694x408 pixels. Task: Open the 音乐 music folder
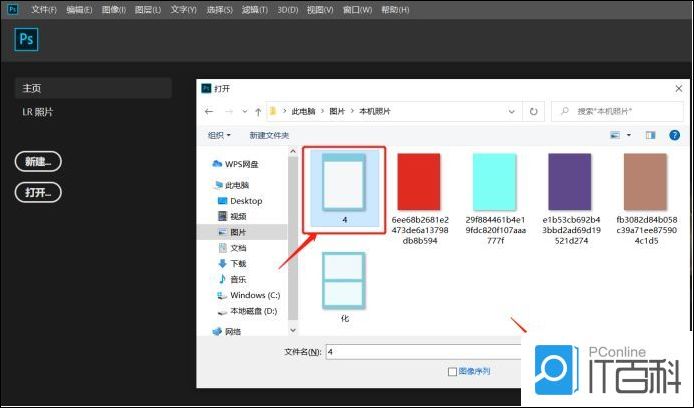click(x=238, y=279)
